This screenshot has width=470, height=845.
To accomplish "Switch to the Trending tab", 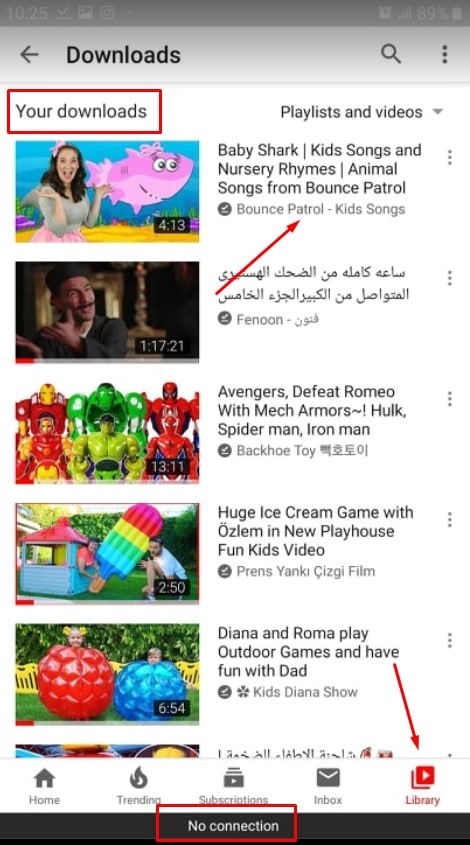I will (139, 786).
